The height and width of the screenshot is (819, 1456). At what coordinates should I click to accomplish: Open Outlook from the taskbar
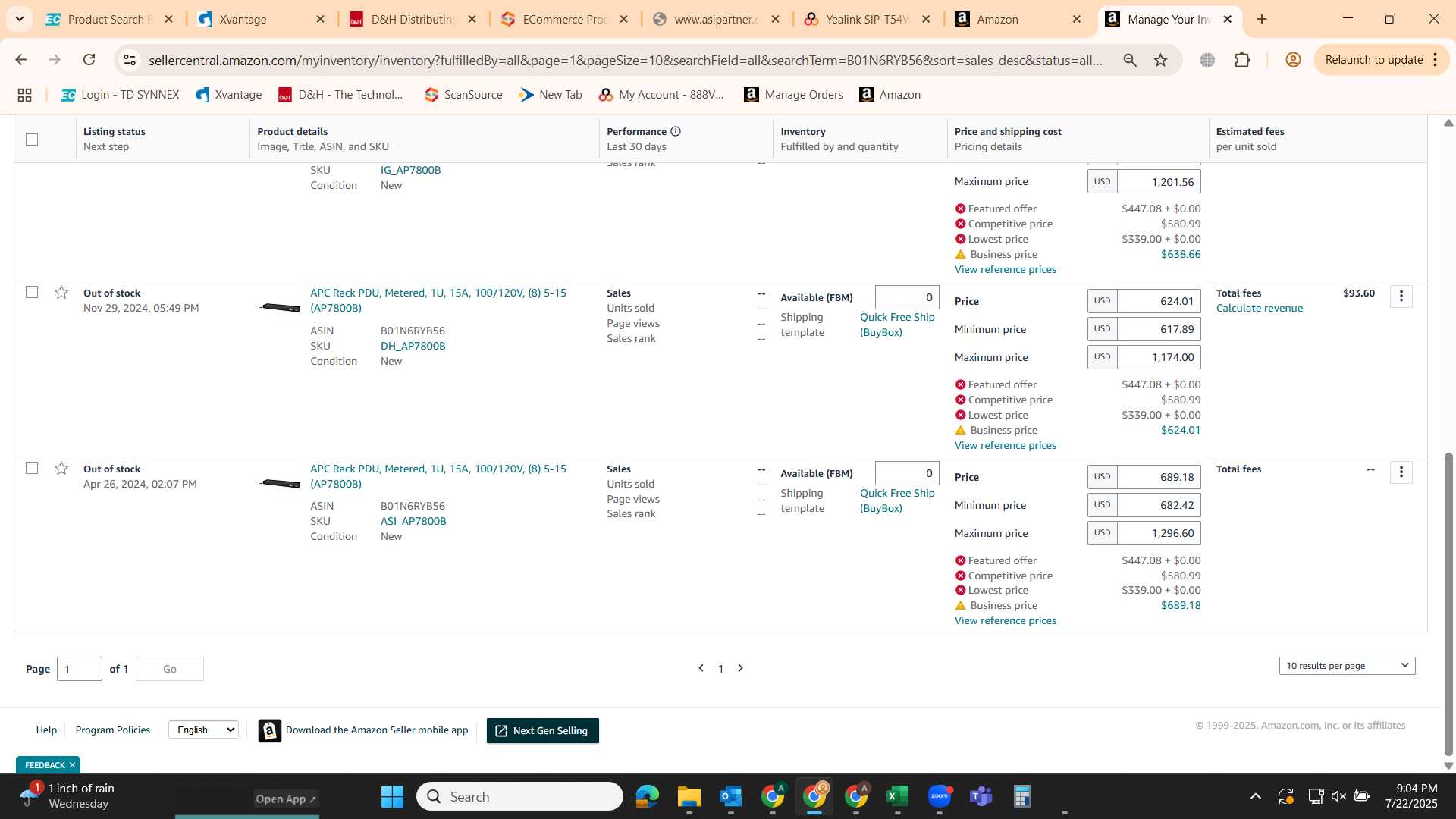(x=730, y=796)
